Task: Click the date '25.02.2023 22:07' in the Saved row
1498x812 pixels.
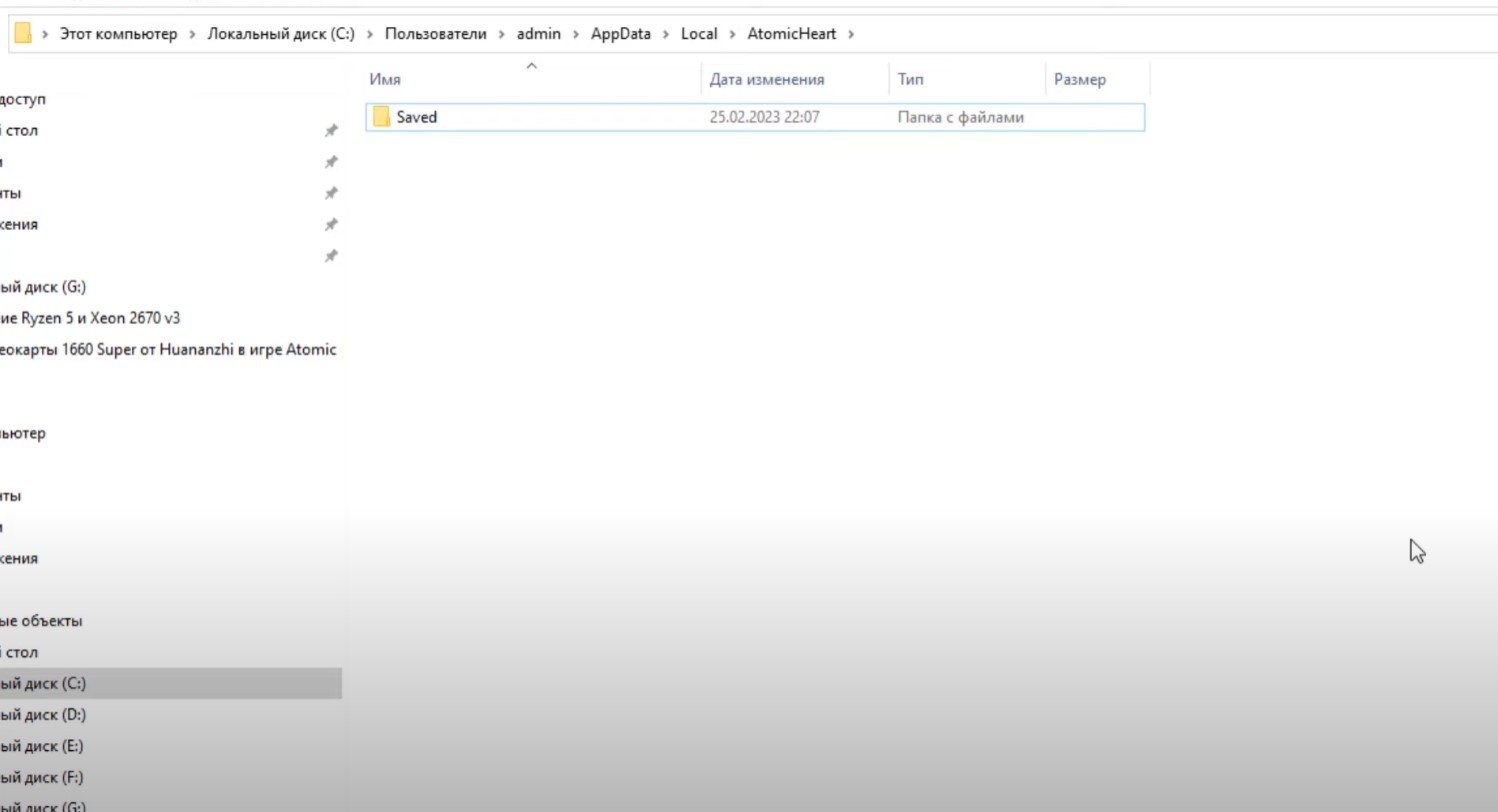Action: pyautogui.click(x=764, y=117)
